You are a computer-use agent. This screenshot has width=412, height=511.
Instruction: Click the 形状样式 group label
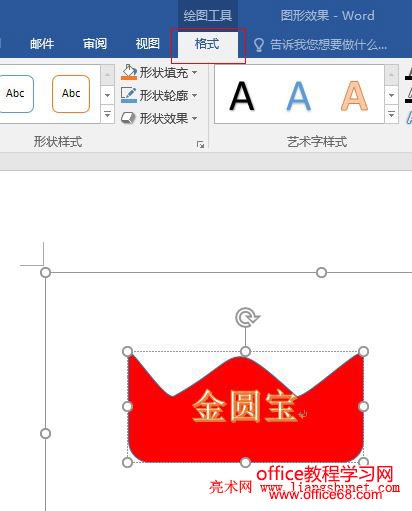coord(58,142)
